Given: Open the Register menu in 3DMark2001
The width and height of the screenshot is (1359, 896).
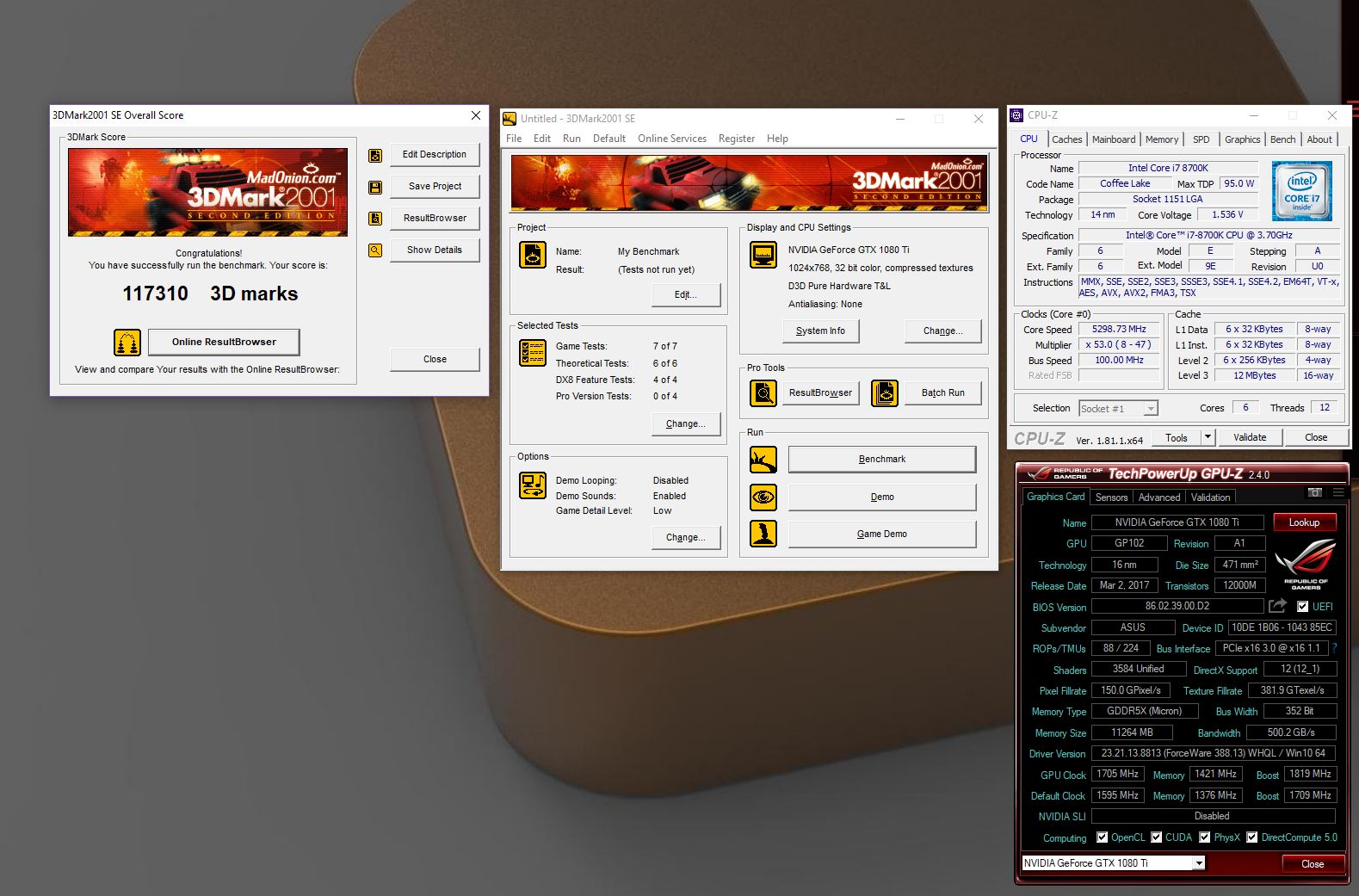Looking at the screenshot, I should pos(737,139).
